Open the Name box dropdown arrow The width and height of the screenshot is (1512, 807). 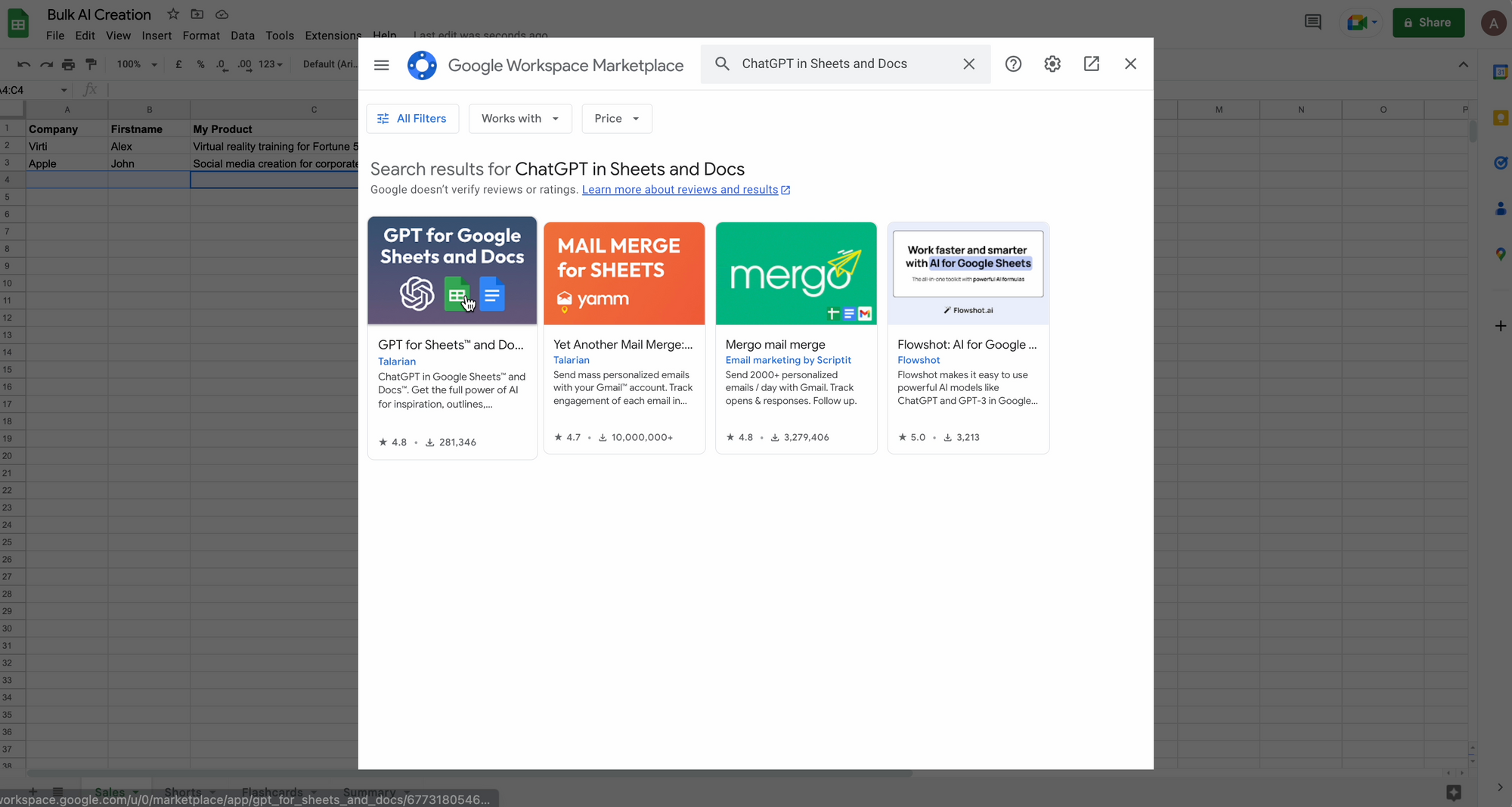pyautogui.click(x=64, y=90)
